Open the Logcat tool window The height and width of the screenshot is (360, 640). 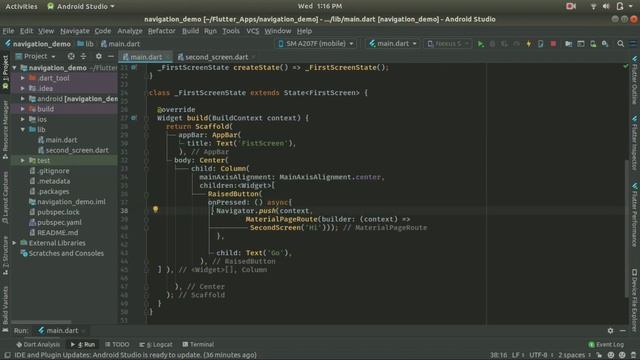click(x=156, y=344)
